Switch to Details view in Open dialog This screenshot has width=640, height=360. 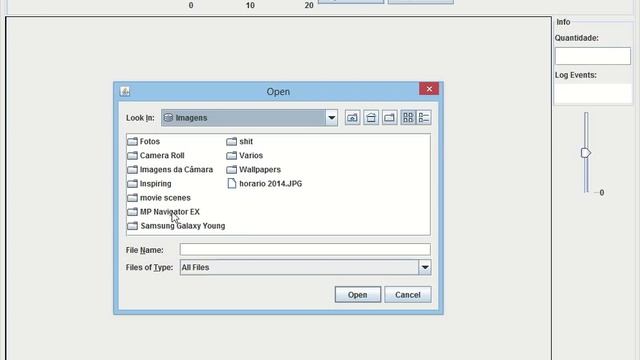tap(424, 118)
